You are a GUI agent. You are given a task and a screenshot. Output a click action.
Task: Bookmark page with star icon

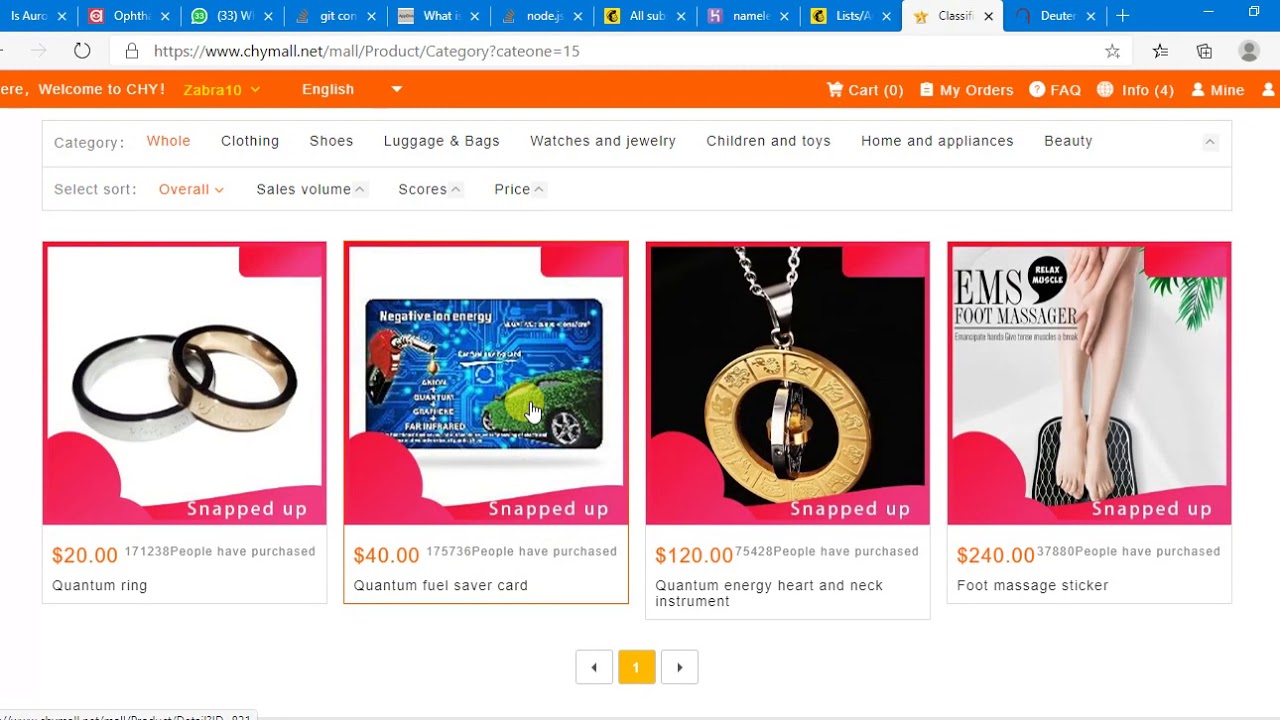point(1112,51)
